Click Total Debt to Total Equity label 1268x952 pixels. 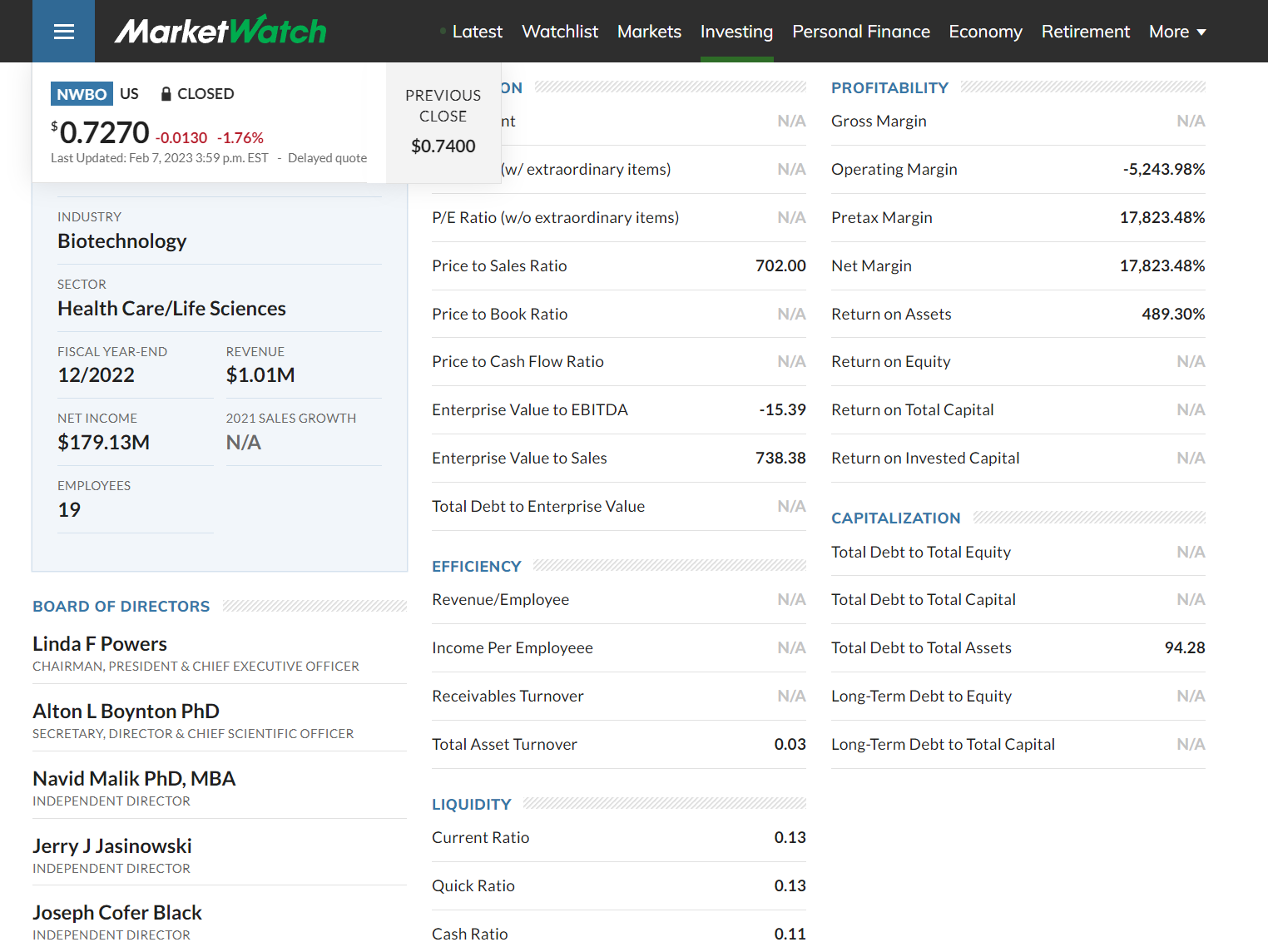[x=920, y=553]
